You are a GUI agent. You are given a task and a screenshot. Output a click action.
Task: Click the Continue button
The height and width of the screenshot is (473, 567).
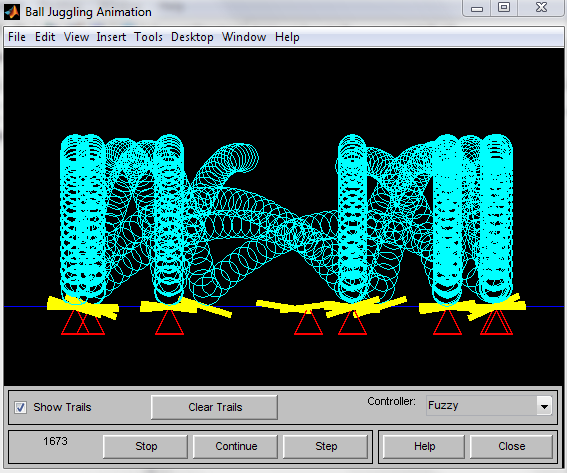tap(236, 446)
